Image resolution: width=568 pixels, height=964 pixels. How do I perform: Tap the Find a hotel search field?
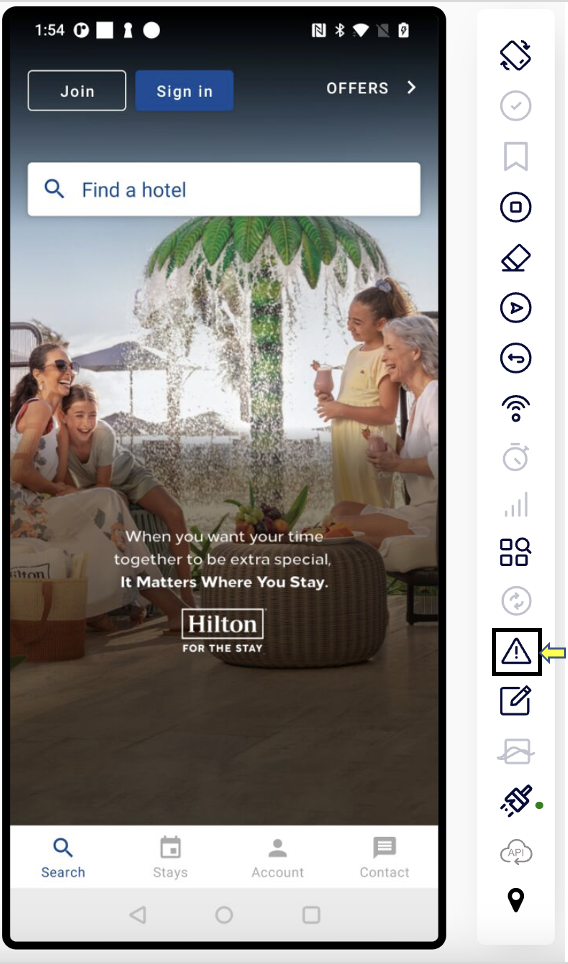[x=224, y=189]
